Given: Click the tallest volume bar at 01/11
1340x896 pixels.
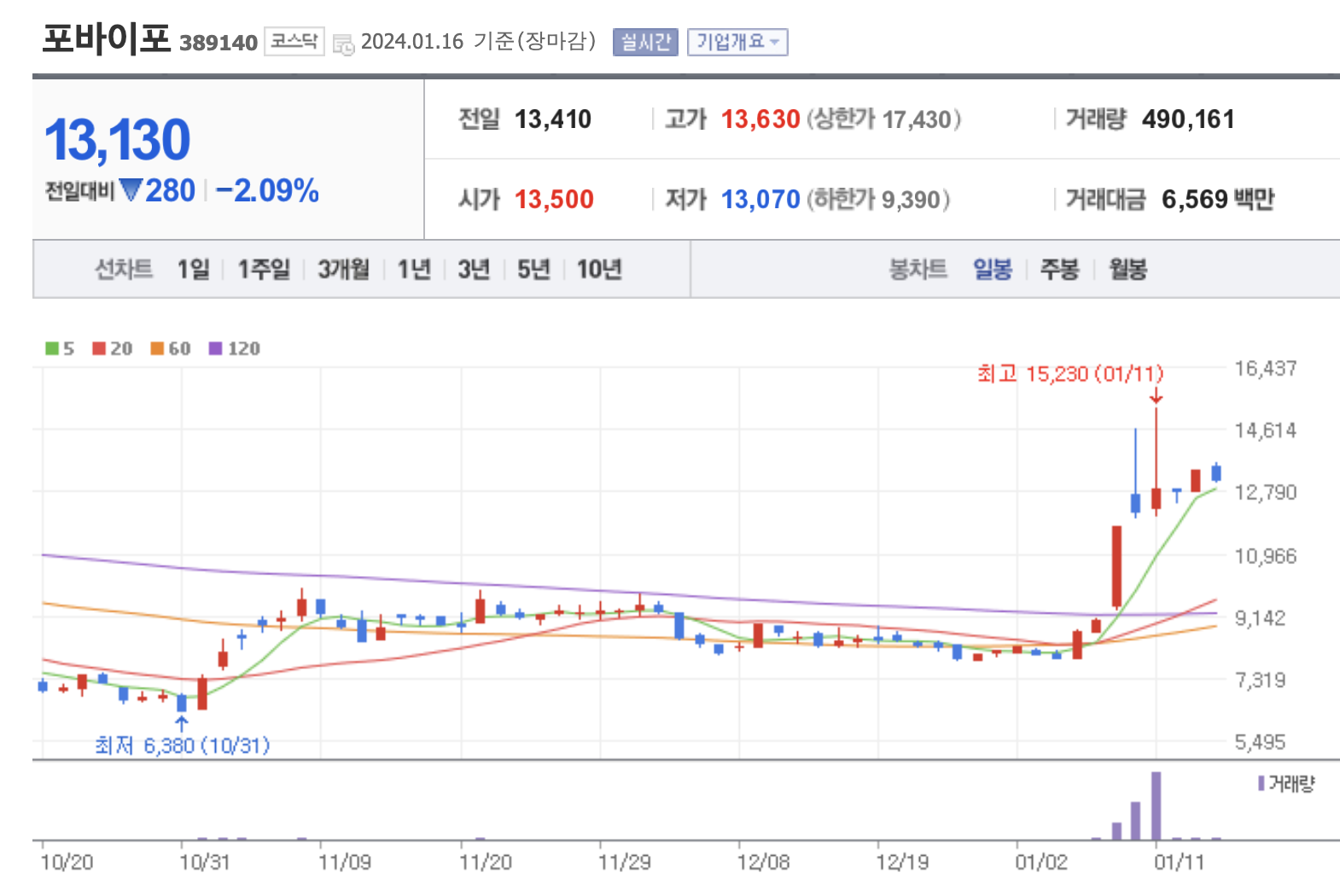Looking at the screenshot, I should [1156, 806].
